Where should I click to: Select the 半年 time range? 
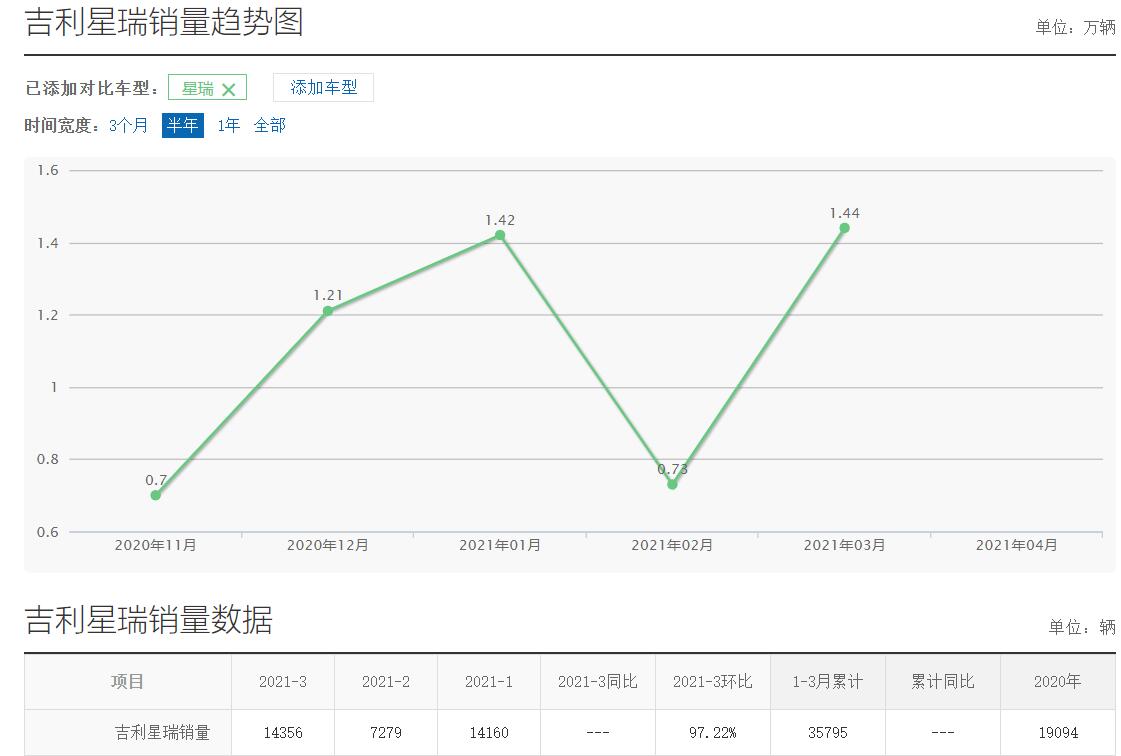(182, 125)
